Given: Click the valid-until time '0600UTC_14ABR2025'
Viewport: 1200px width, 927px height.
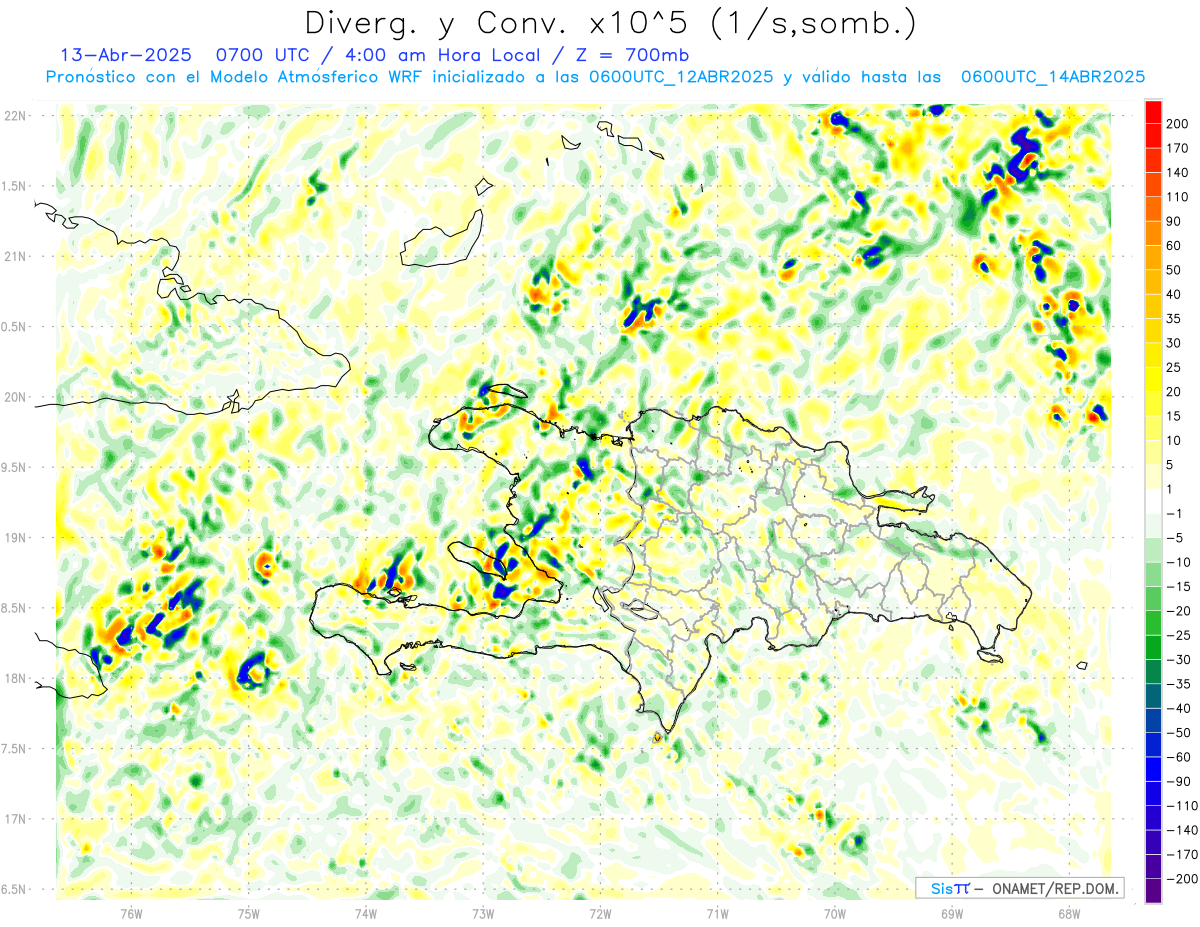Looking at the screenshot, I should [x=1053, y=77].
